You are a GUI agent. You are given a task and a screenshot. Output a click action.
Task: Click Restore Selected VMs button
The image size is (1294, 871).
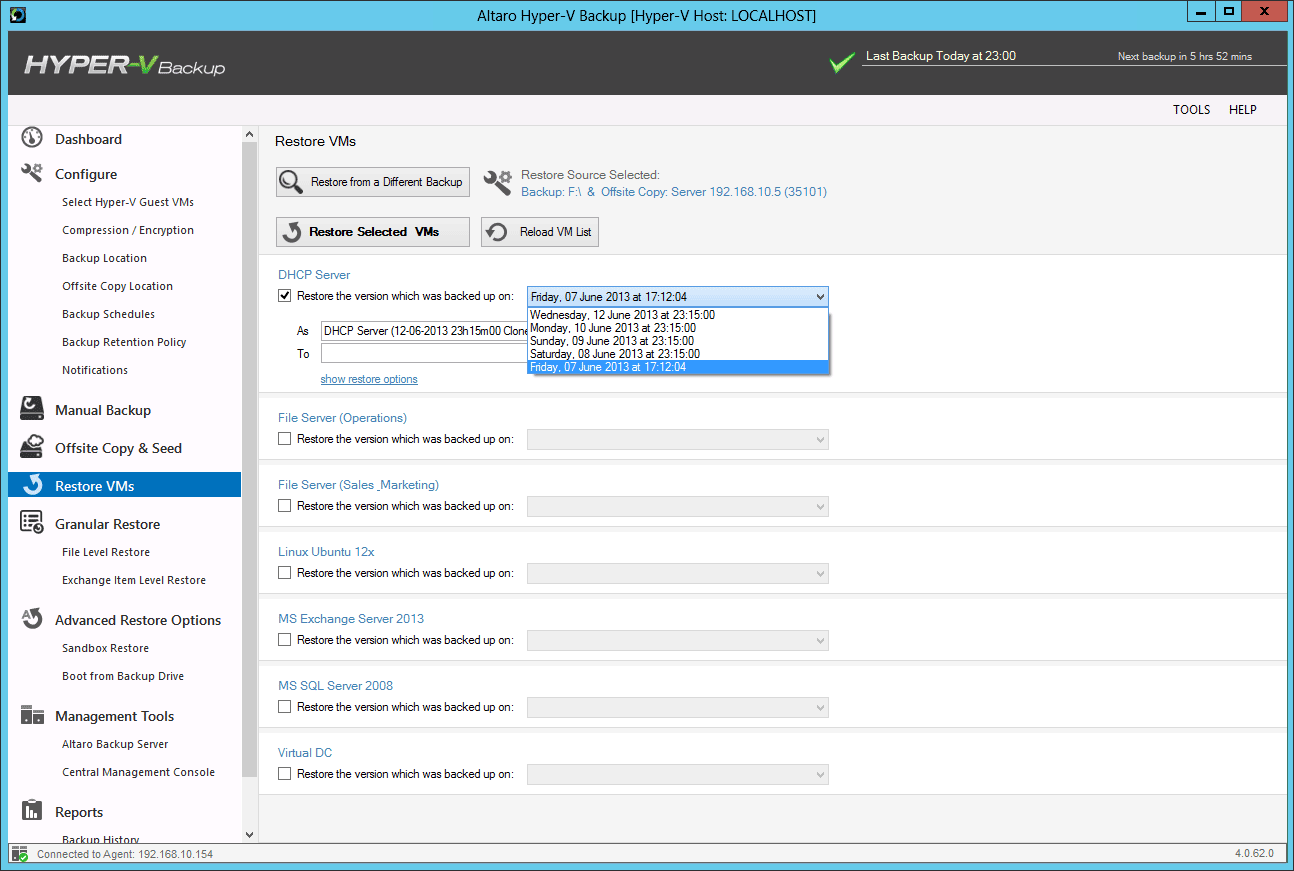[x=373, y=232]
